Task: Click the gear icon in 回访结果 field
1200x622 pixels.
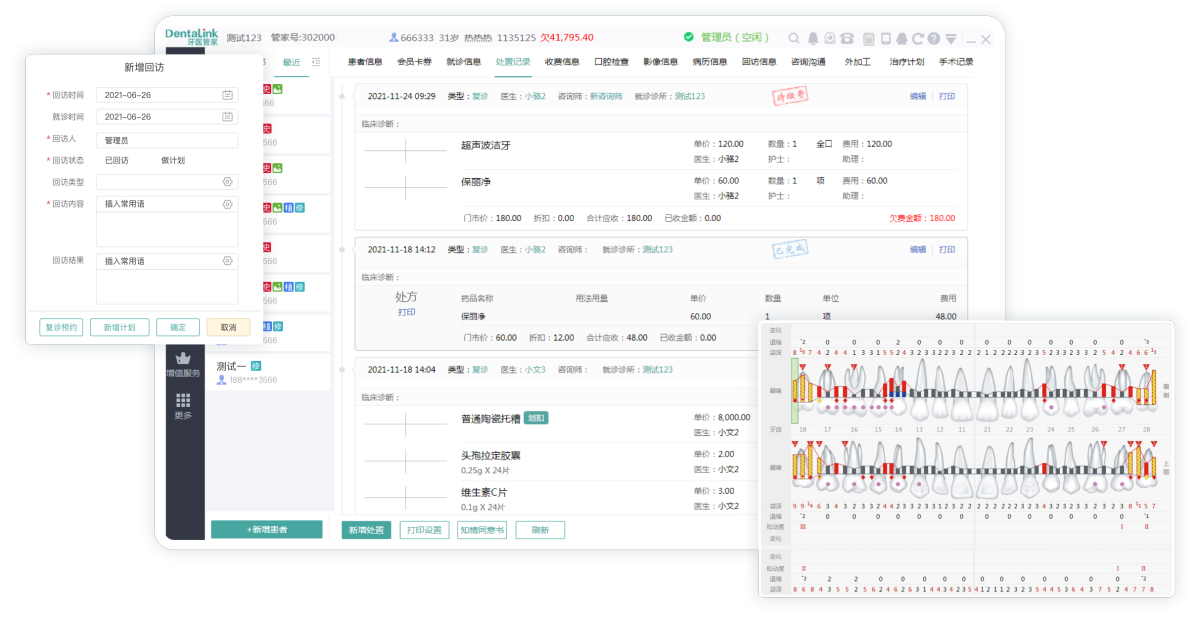Action: 227,261
